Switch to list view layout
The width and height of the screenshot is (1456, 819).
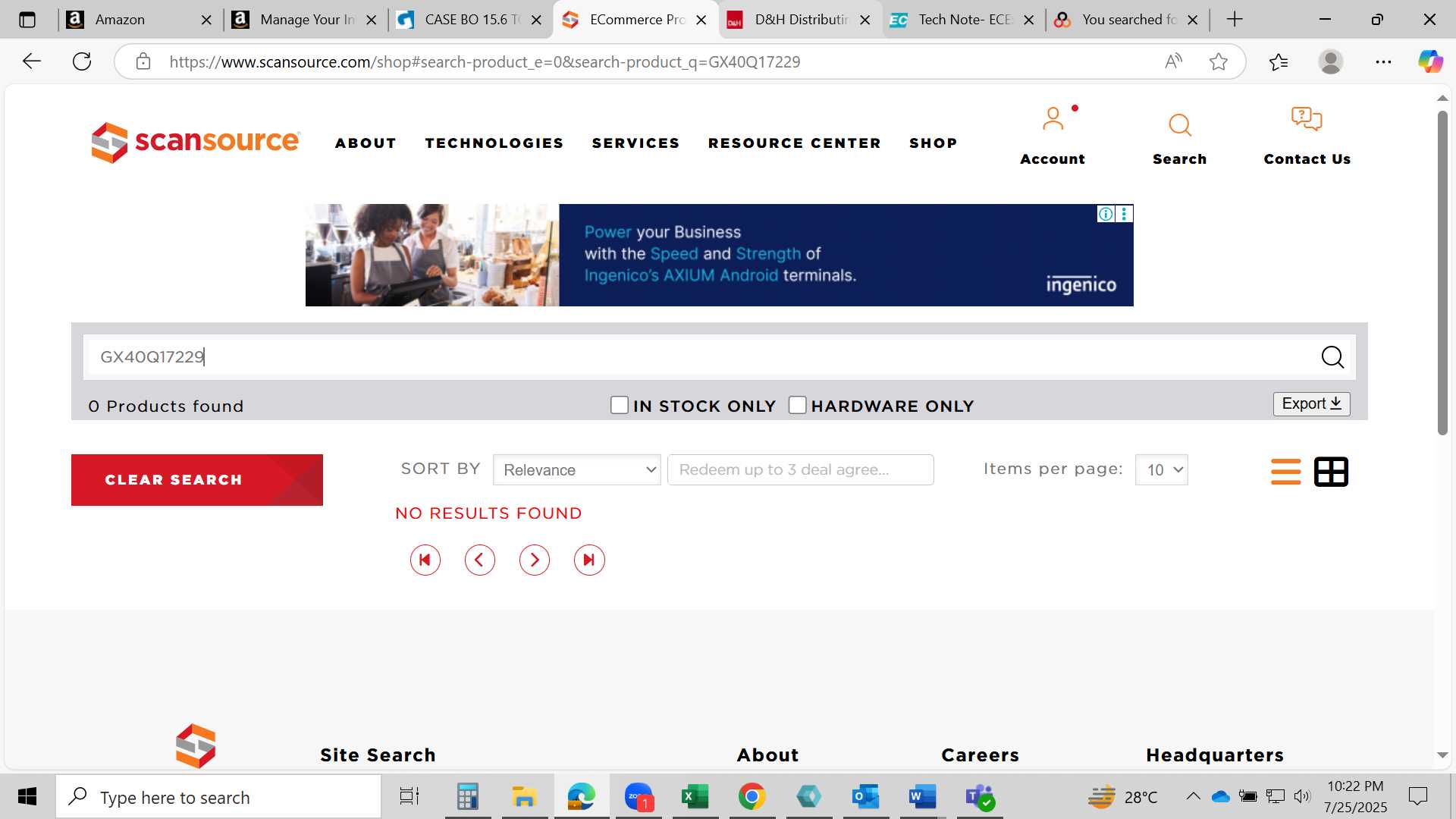tap(1285, 472)
